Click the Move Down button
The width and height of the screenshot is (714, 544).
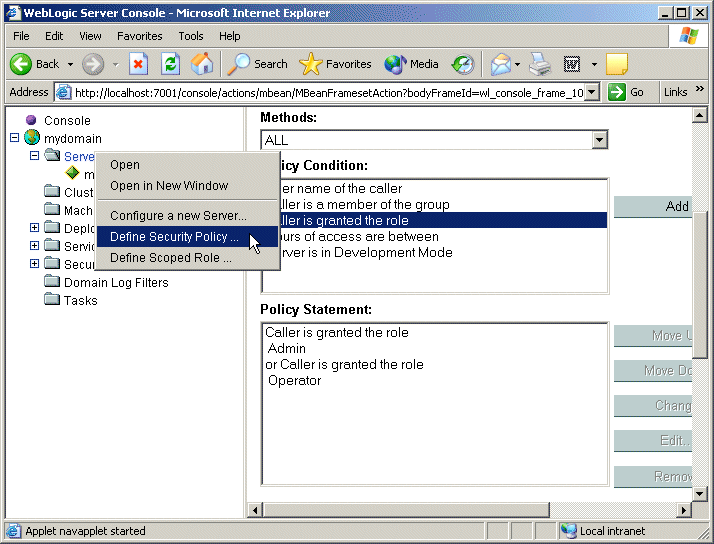[x=653, y=371]
